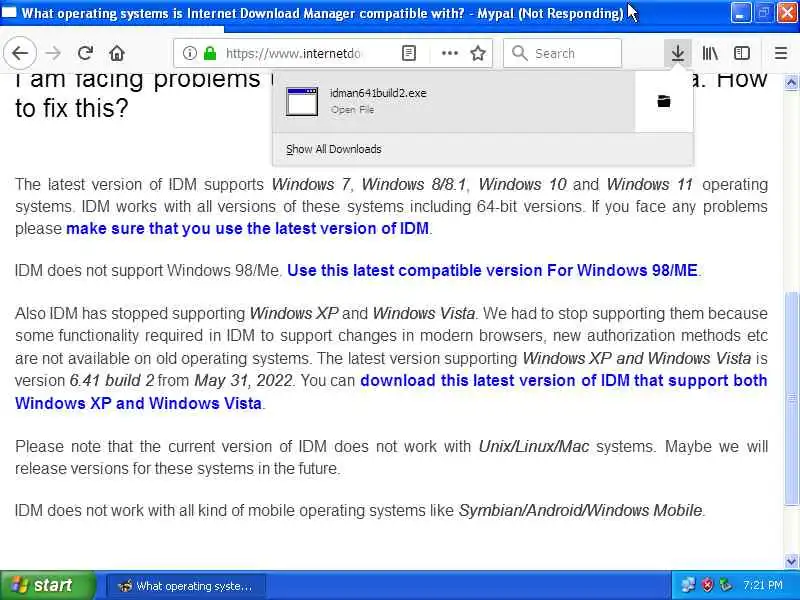The image size is (800, 600).
Task: Click the Downloads toolbar arrow button
Action: [678, 53]
